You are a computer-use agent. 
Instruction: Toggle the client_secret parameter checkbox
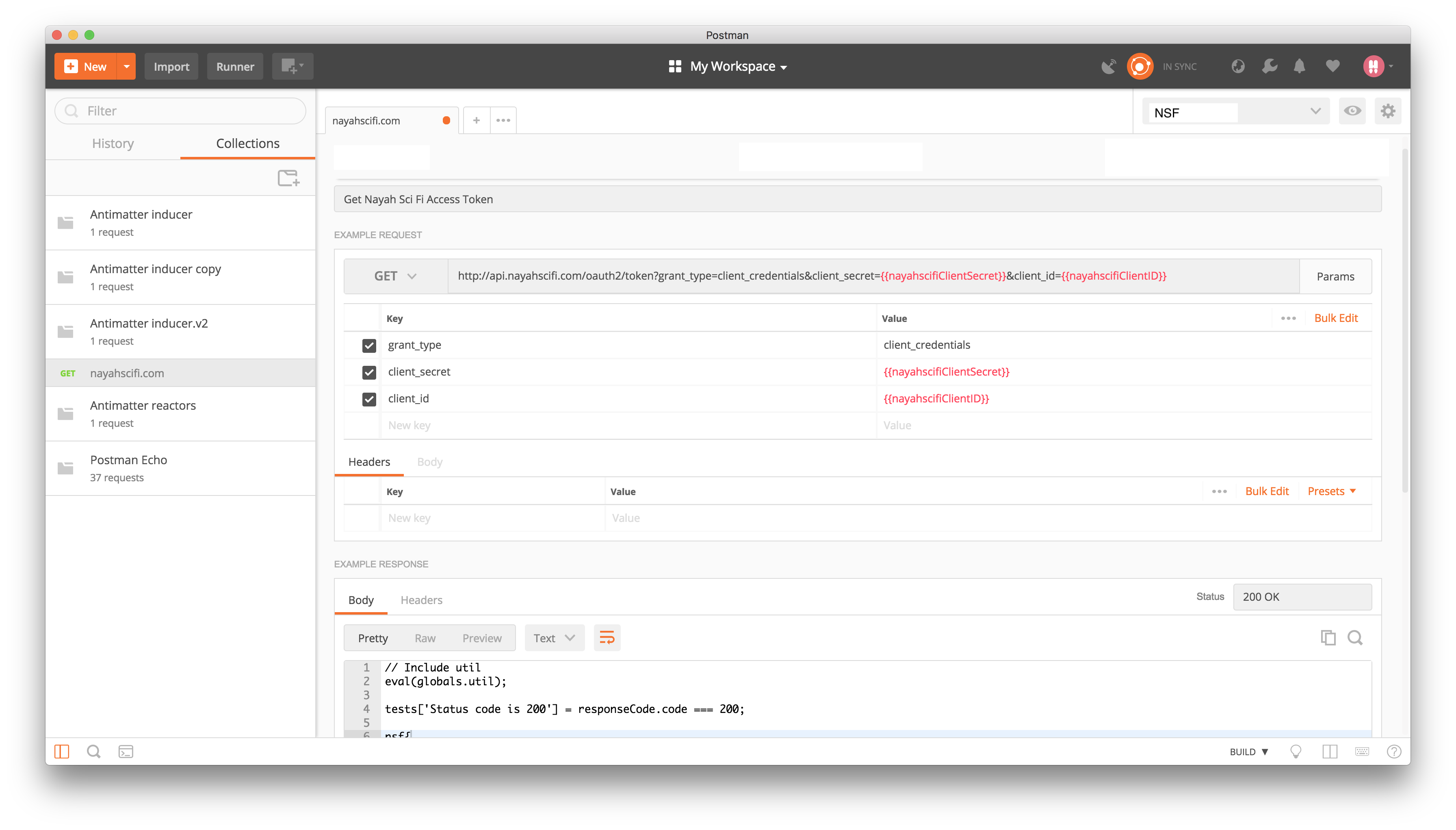[x=369, y=372]
